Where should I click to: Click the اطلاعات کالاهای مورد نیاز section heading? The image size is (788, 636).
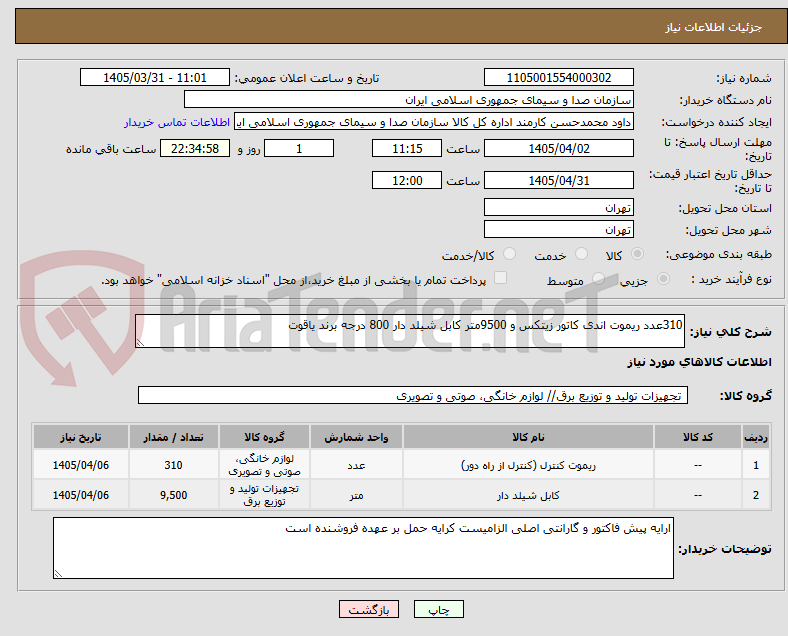pos(699,362)
